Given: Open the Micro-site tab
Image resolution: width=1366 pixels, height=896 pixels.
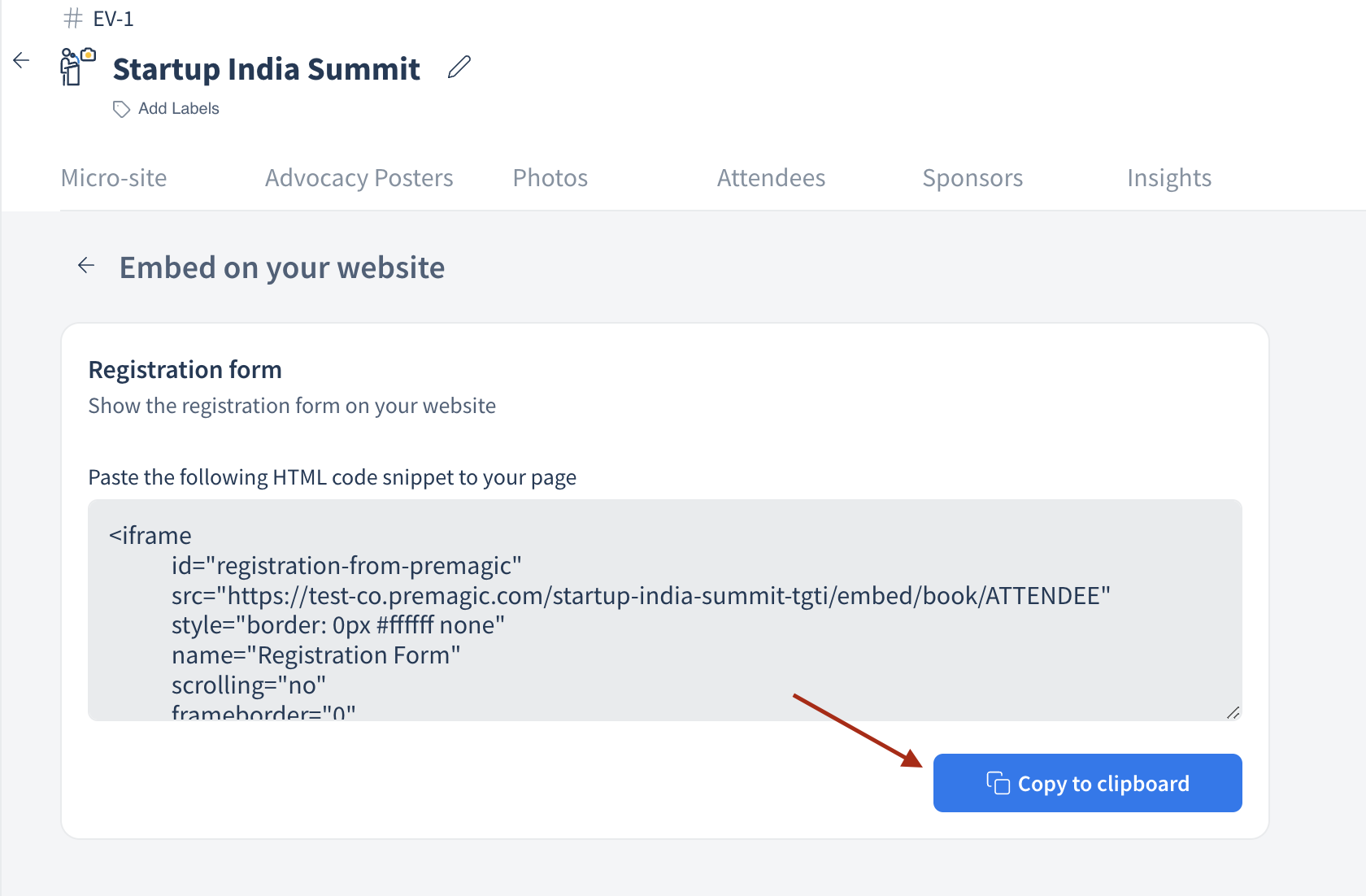Looking at the screenshot, I should pos(114,178).
